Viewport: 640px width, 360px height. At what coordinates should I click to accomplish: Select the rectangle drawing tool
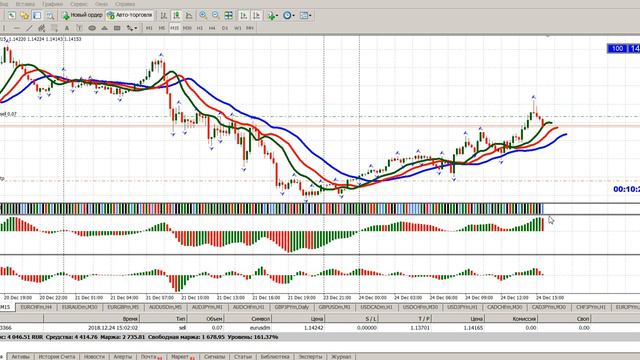[117, 28]
